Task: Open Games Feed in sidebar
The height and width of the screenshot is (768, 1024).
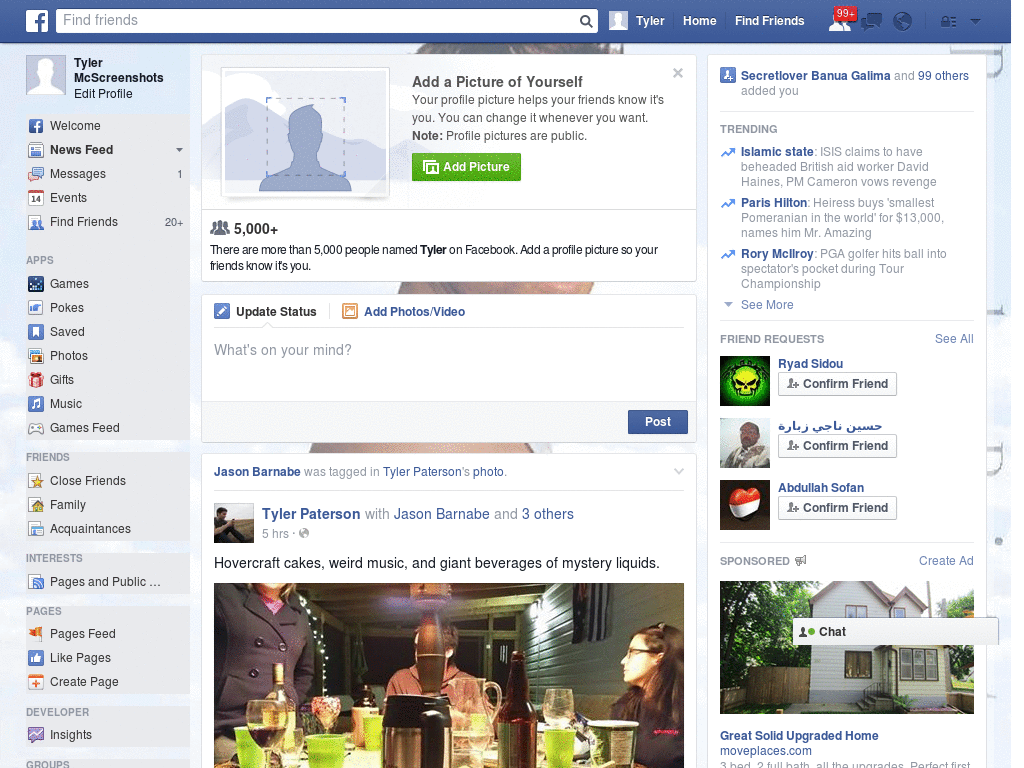Action: (x=108, y=428)
